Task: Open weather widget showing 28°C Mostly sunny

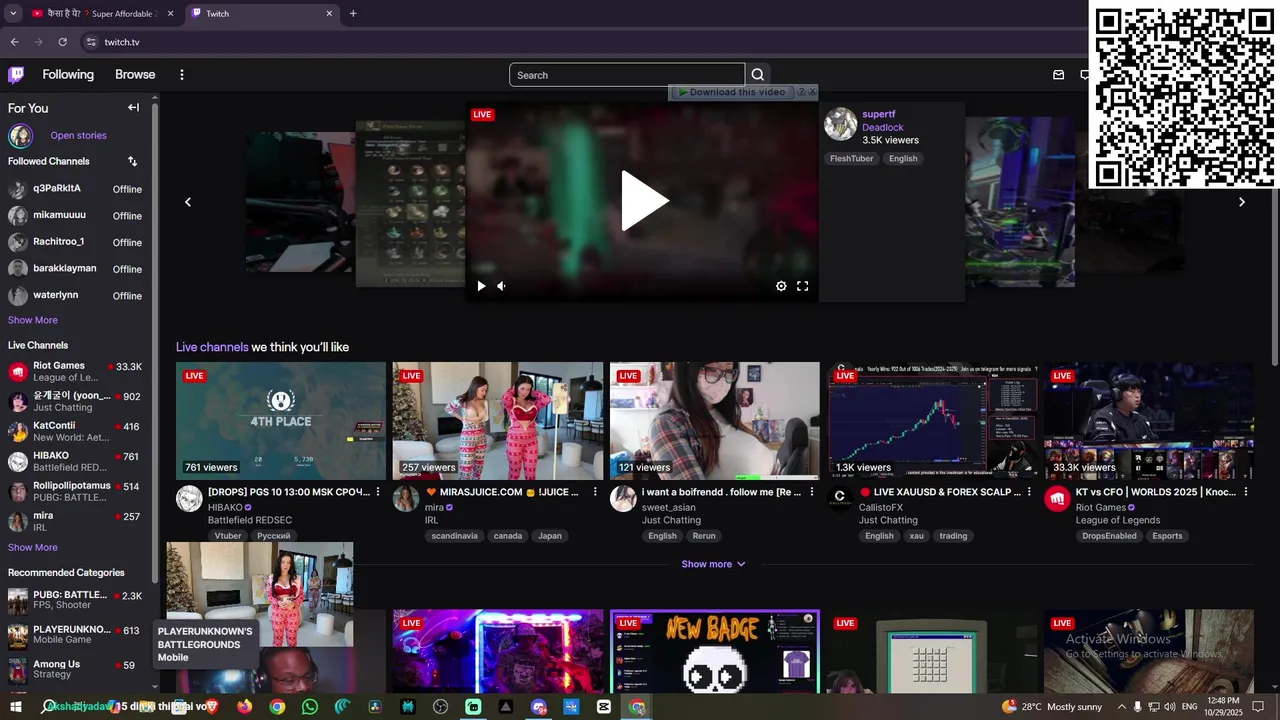Action: coord(1051,707)
